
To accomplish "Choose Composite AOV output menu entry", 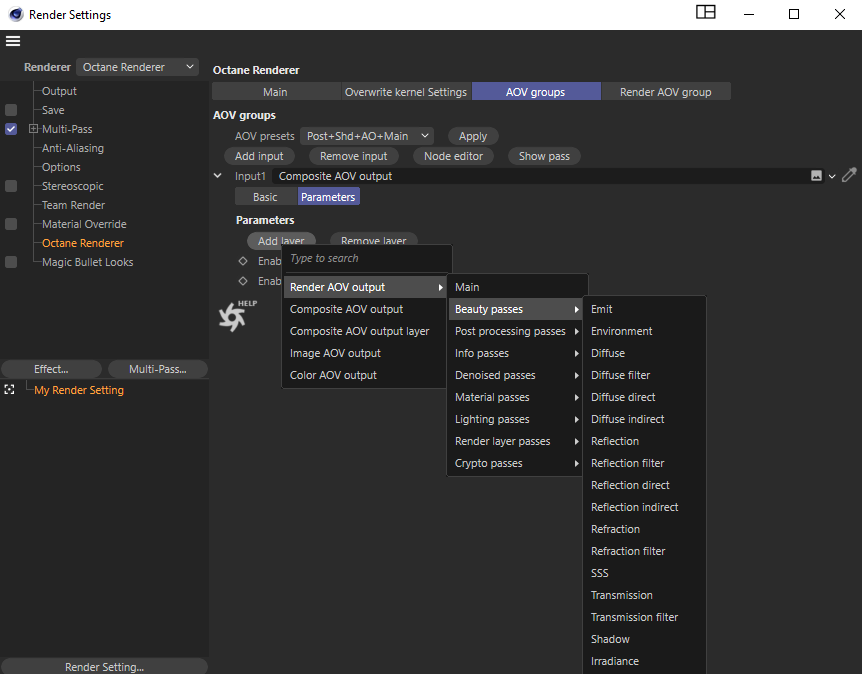I will [365, 309].
